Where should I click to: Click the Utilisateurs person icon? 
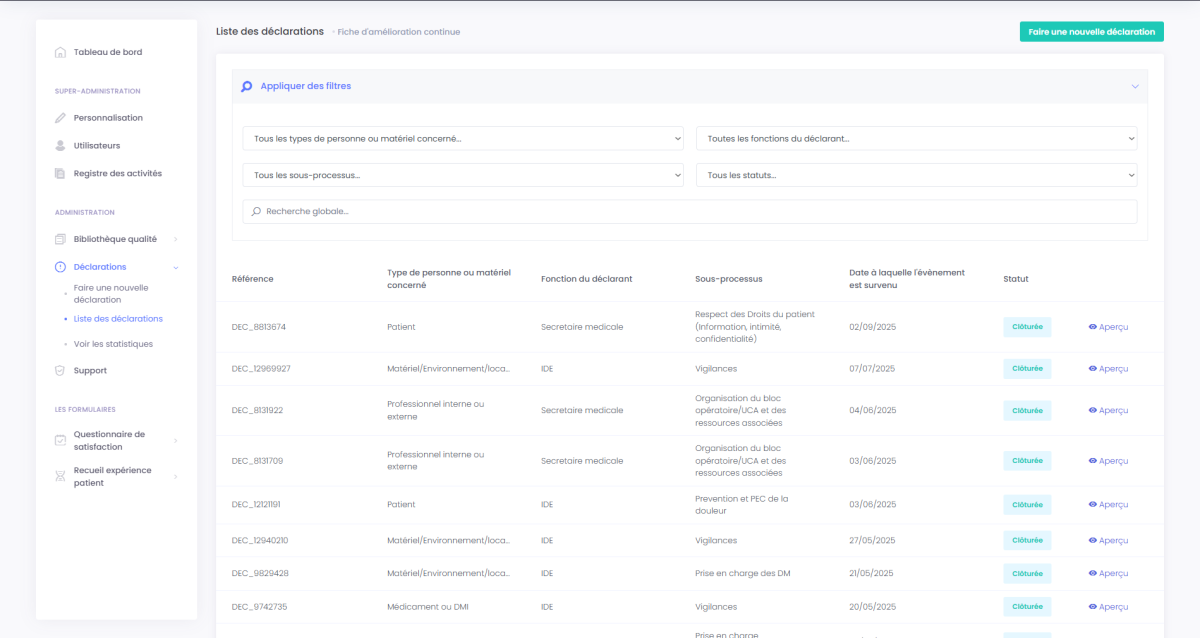pos(60,146)
